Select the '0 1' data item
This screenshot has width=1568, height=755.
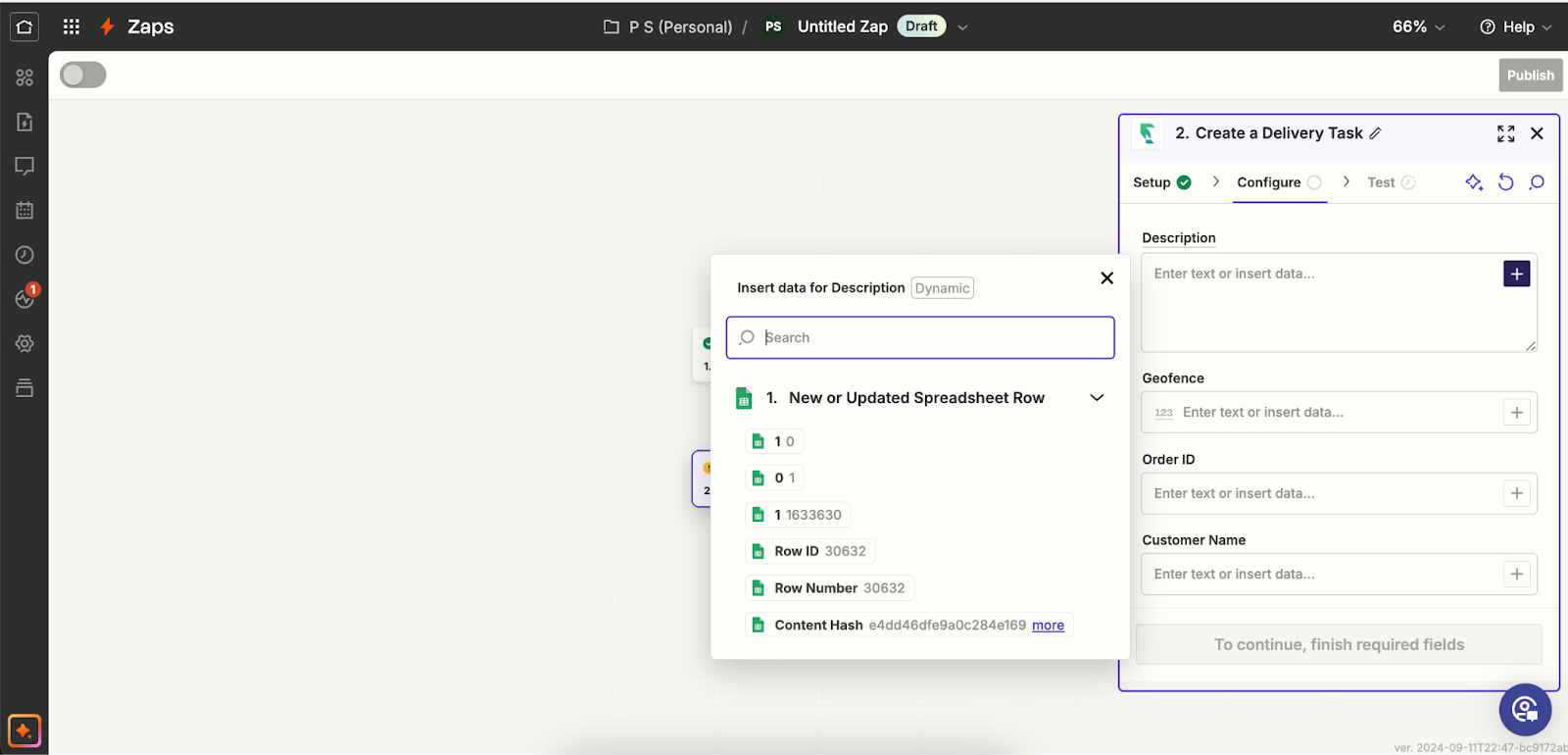point(774,478)
